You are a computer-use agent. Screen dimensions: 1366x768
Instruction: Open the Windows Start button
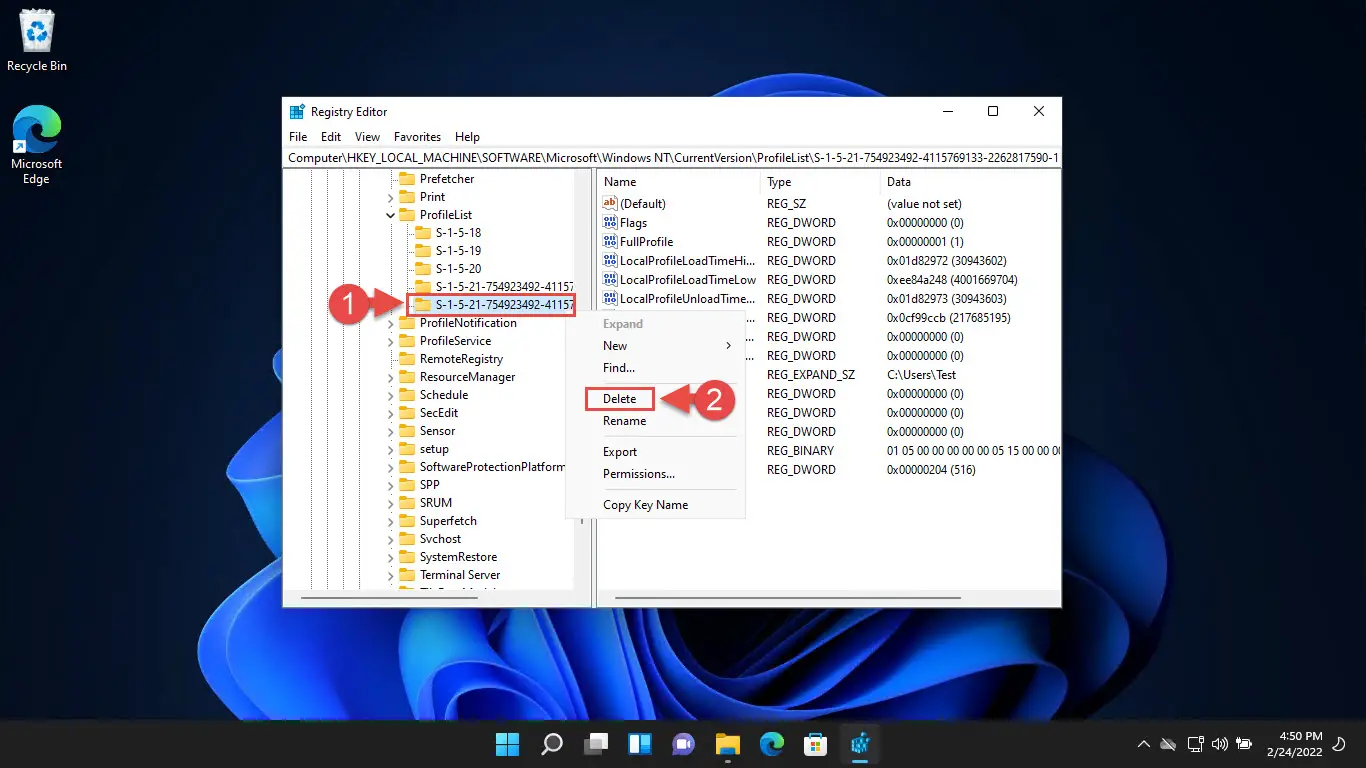coord(508,744)
